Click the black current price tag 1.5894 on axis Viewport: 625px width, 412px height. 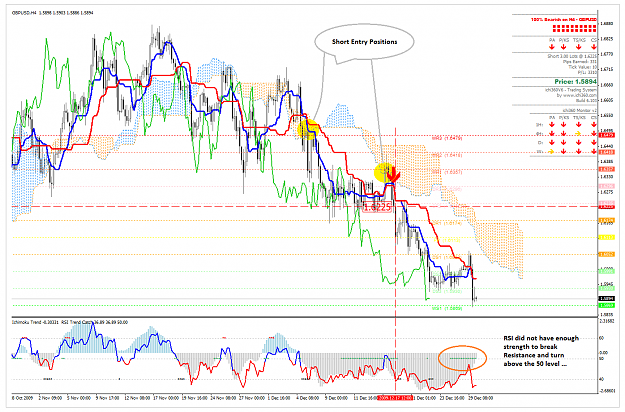(x=607, y=298)
